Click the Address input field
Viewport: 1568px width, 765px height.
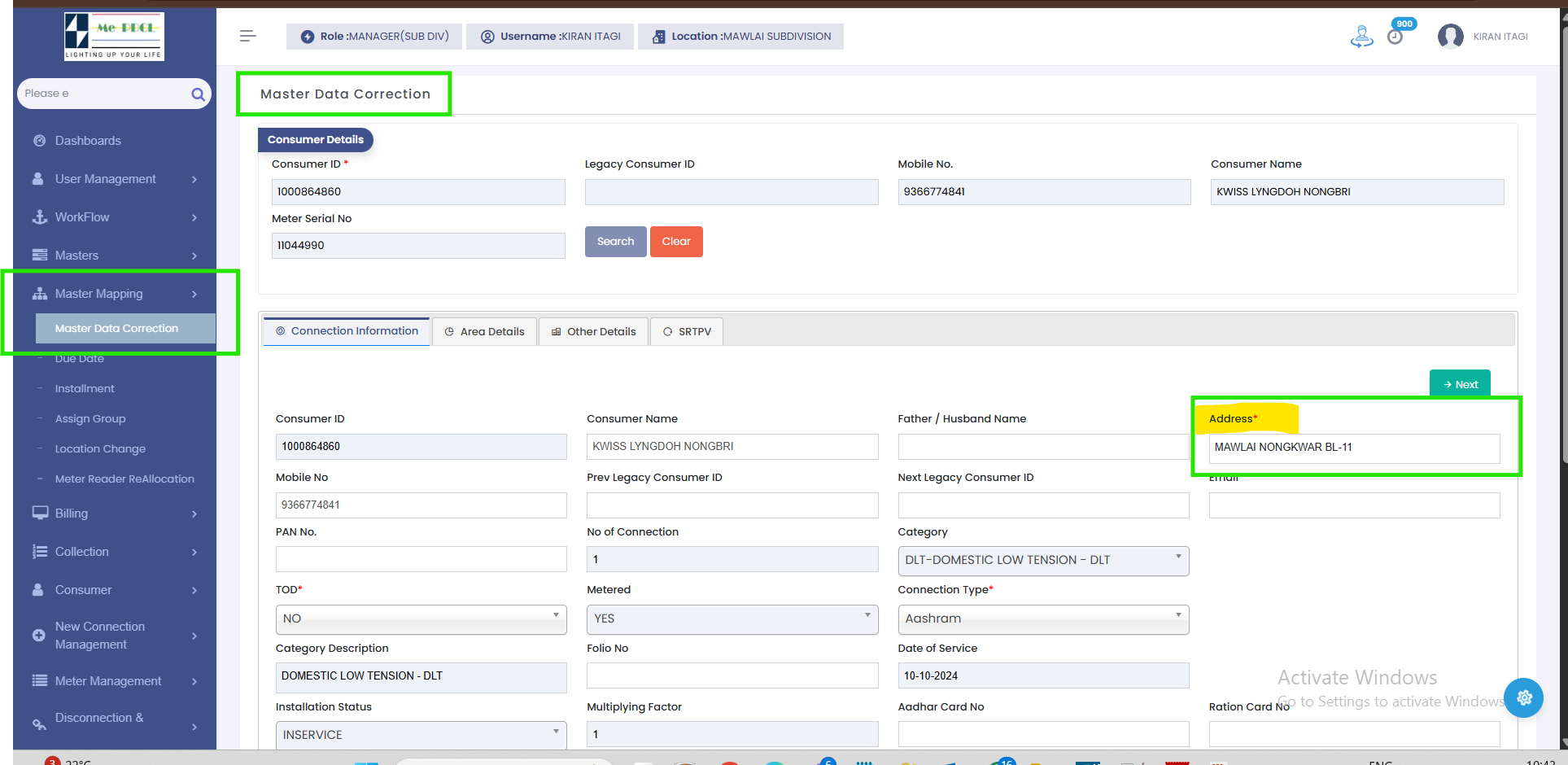1354,448
